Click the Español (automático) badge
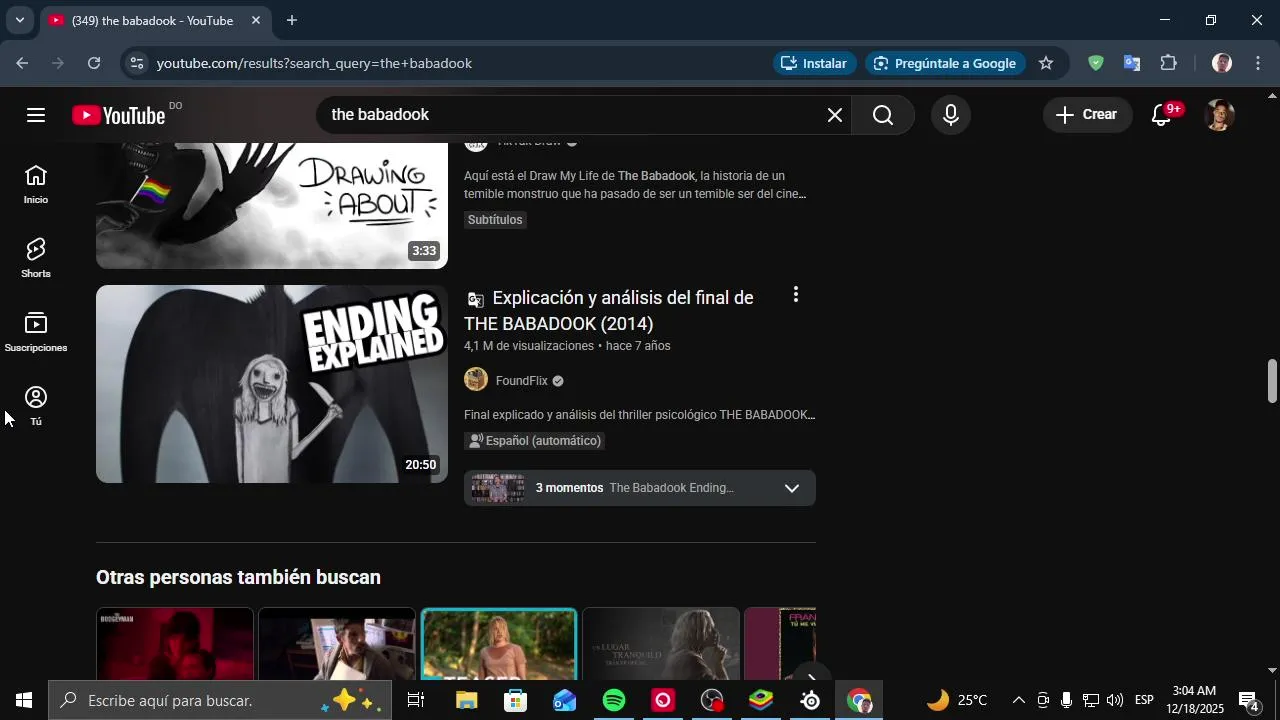 click(x=535, y=441)
